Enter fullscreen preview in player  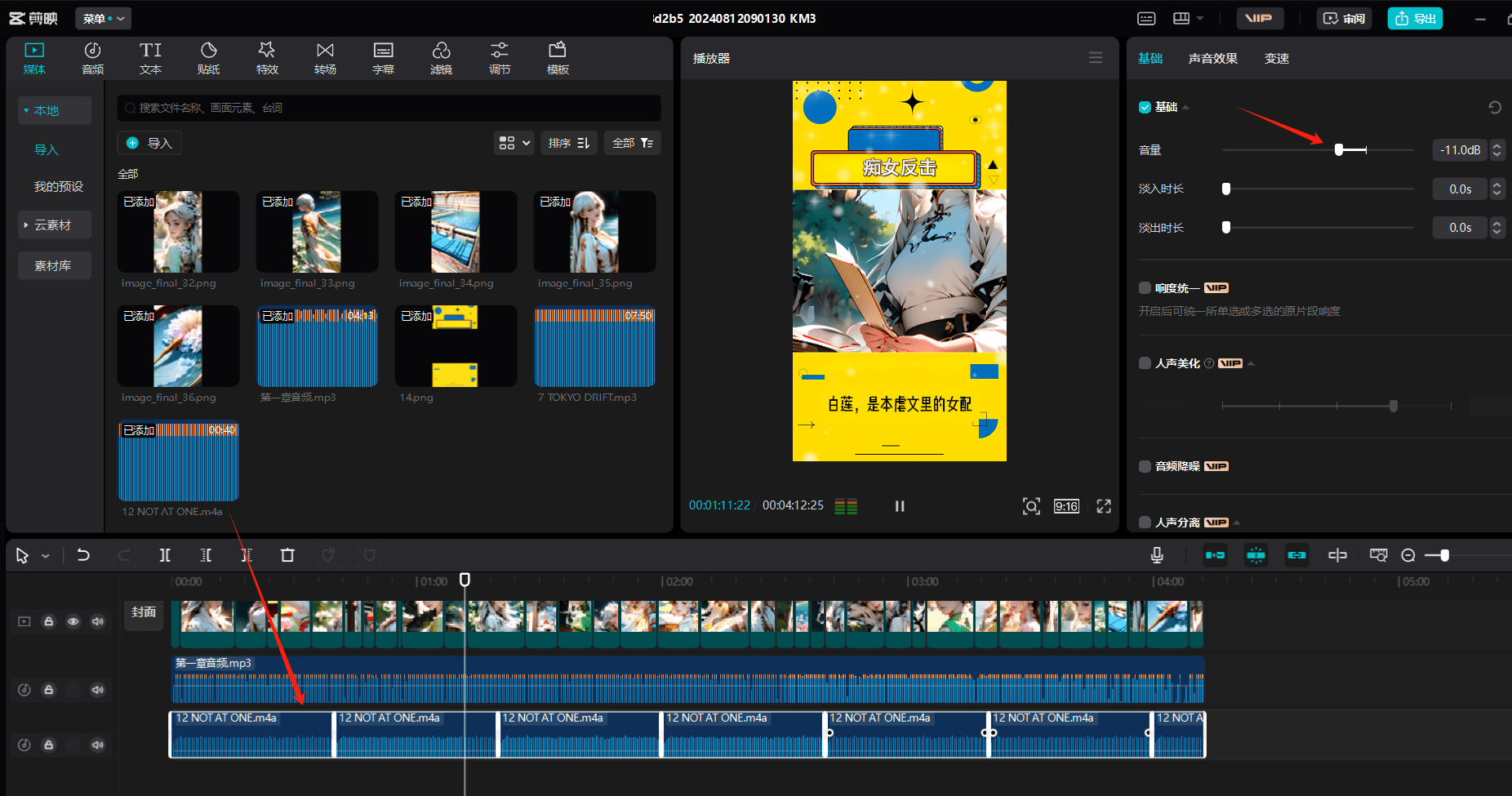(1104, 506)
